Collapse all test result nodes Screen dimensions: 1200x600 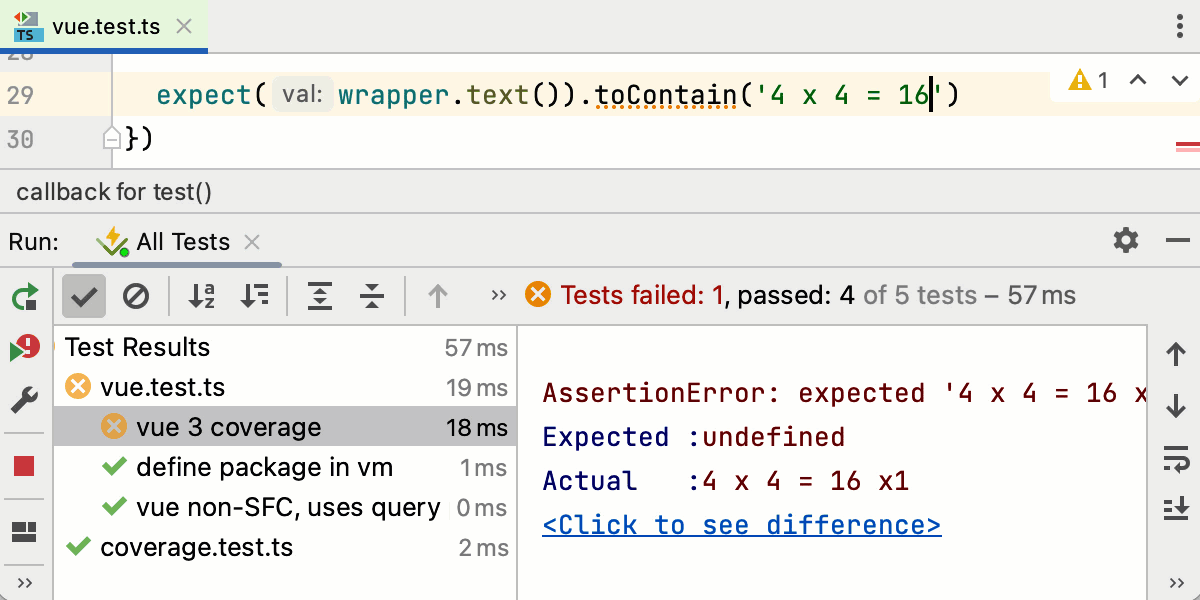(x=372, y=295)
